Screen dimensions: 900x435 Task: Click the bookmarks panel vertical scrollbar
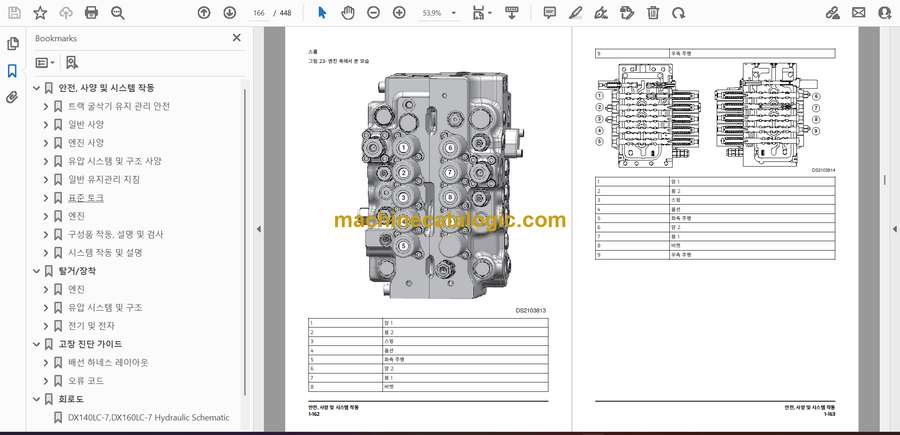click(245, 241)
